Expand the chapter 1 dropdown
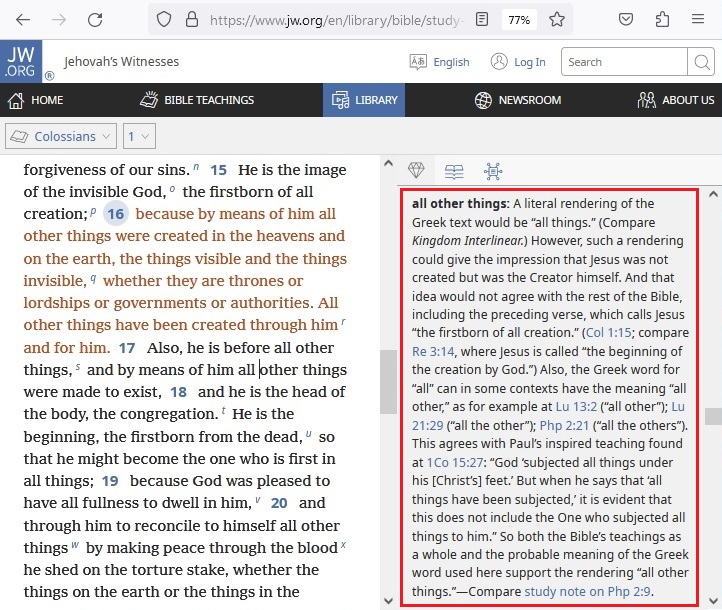 point(139,136)
